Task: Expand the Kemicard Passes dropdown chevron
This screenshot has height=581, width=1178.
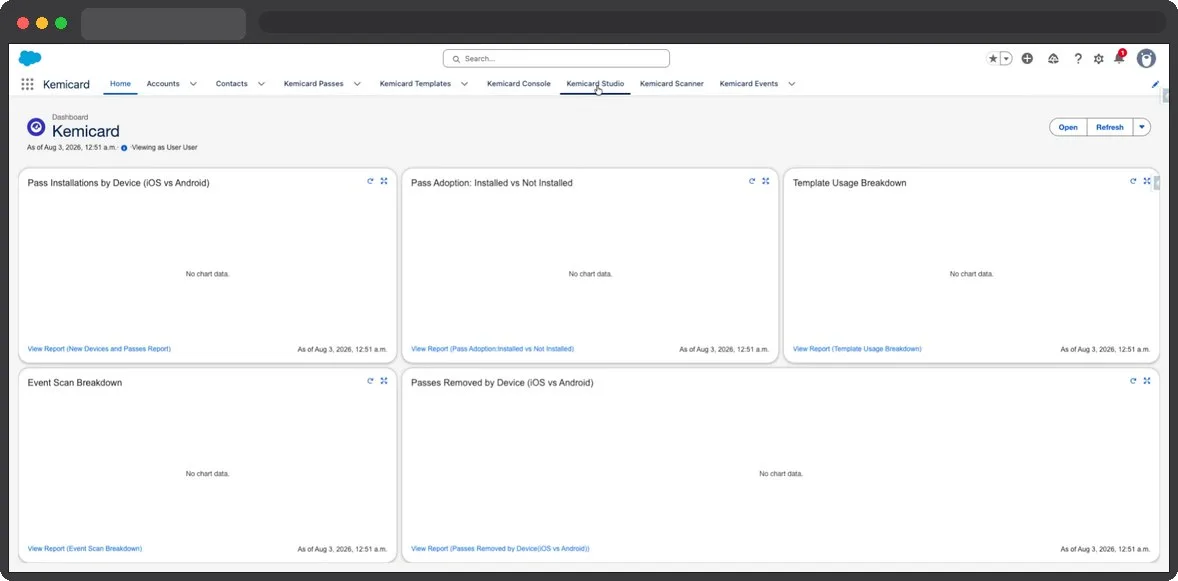Action: 357,84
